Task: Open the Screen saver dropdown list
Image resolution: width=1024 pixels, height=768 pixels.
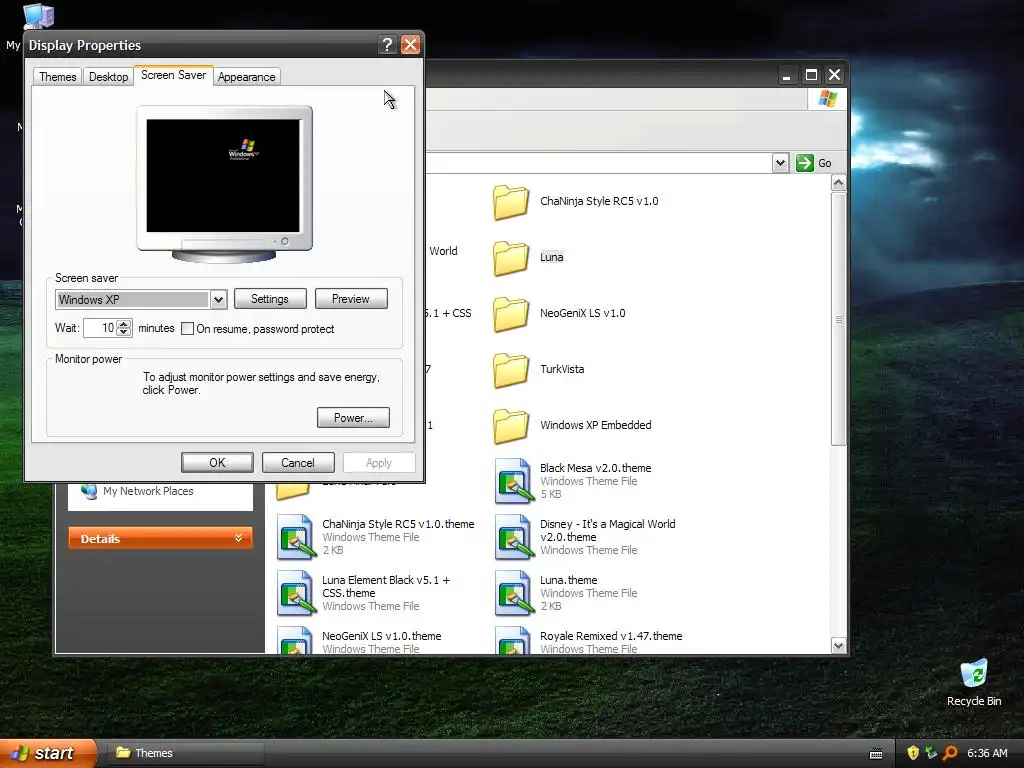Action: pyautogui.click(x=218, y=300)
